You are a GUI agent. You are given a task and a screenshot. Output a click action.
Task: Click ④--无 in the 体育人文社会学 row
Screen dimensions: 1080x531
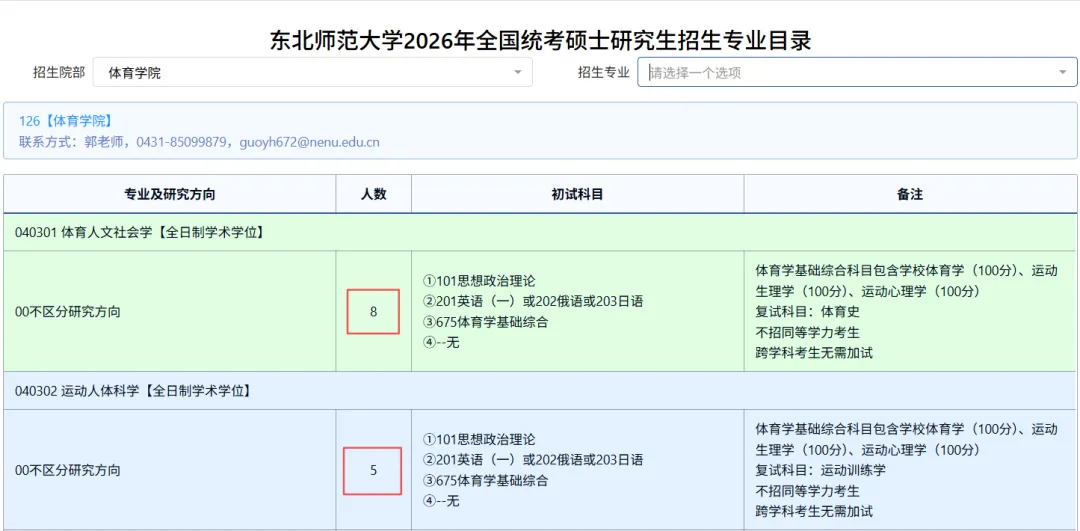(440, 342)
